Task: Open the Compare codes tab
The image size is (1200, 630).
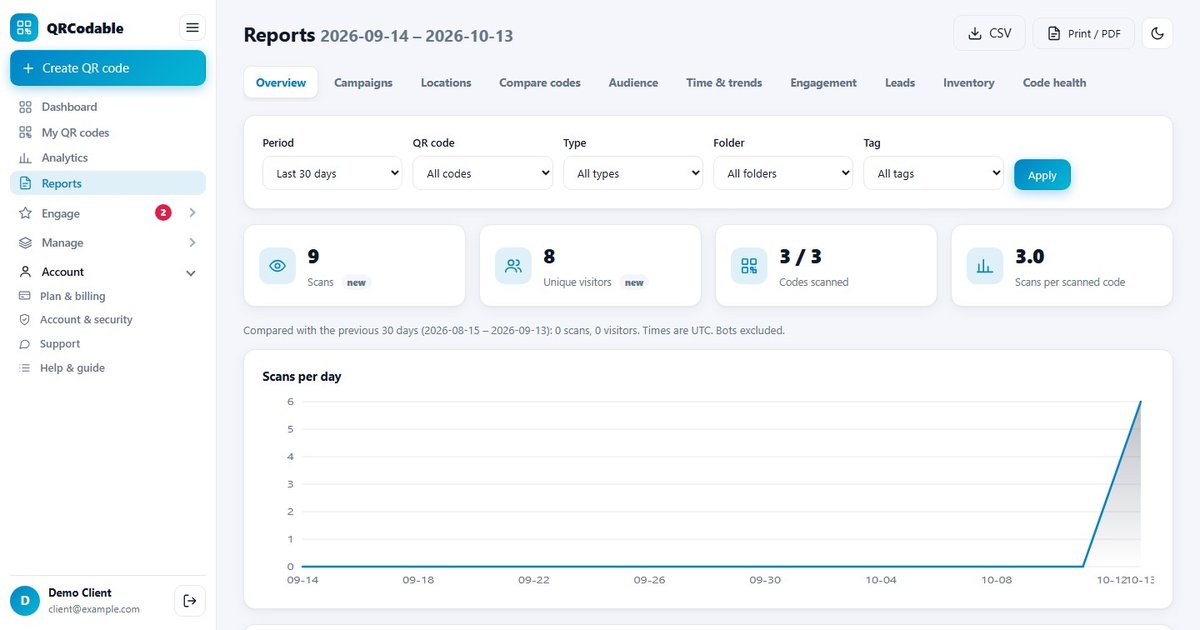Action: coord(540,83)
